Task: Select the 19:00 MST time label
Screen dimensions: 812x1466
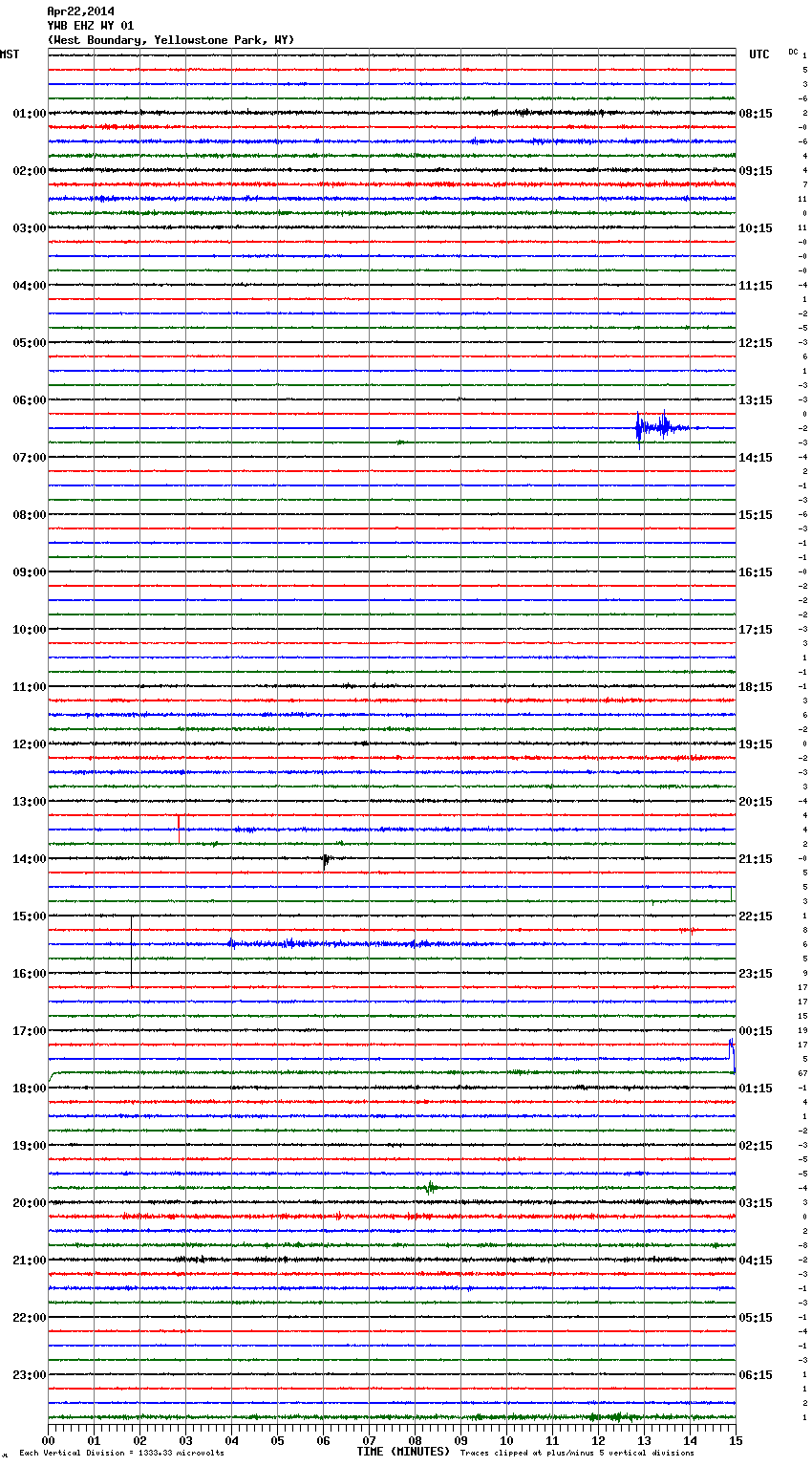Action: point(29,1146)
